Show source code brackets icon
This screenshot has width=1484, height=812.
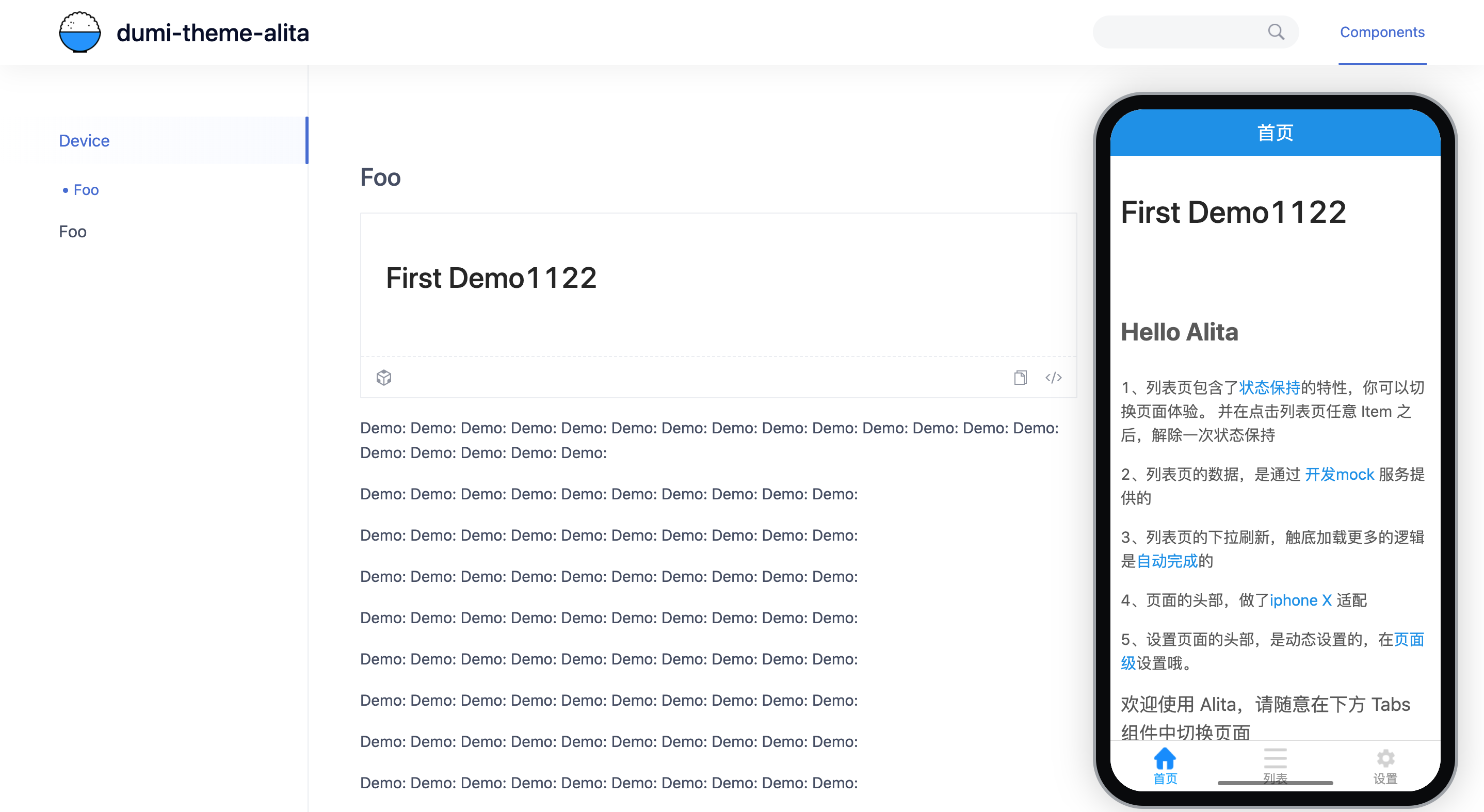pyautogui.click(x=1053, y=377)
